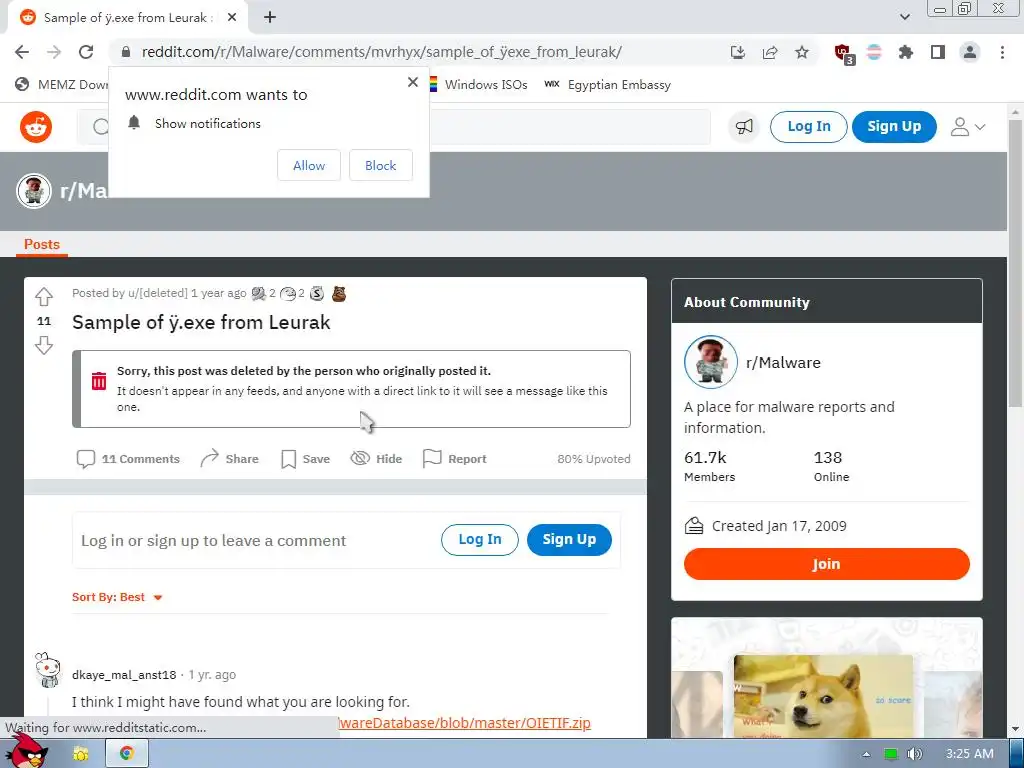Click the bear award icon on post
This screenshot has width=1024, height=768.
click(x=338, y=294)
